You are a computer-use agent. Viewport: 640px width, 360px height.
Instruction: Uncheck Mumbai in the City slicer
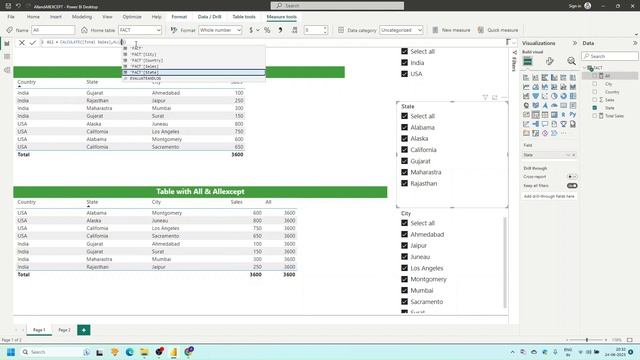coord(404,290)
